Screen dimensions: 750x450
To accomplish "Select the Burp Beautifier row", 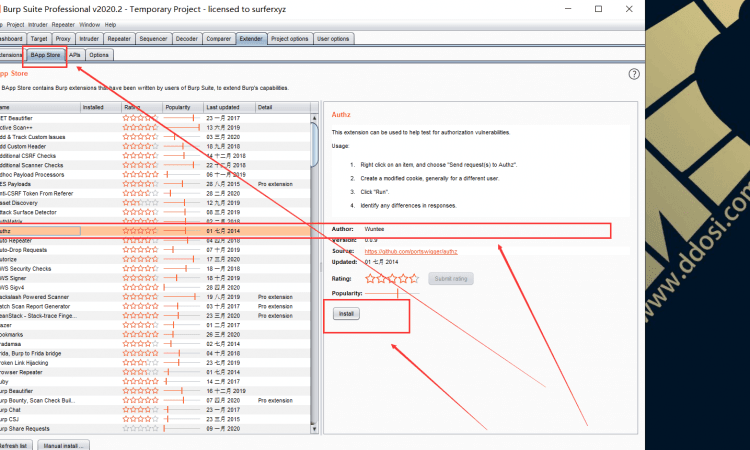I will (155, 391).
